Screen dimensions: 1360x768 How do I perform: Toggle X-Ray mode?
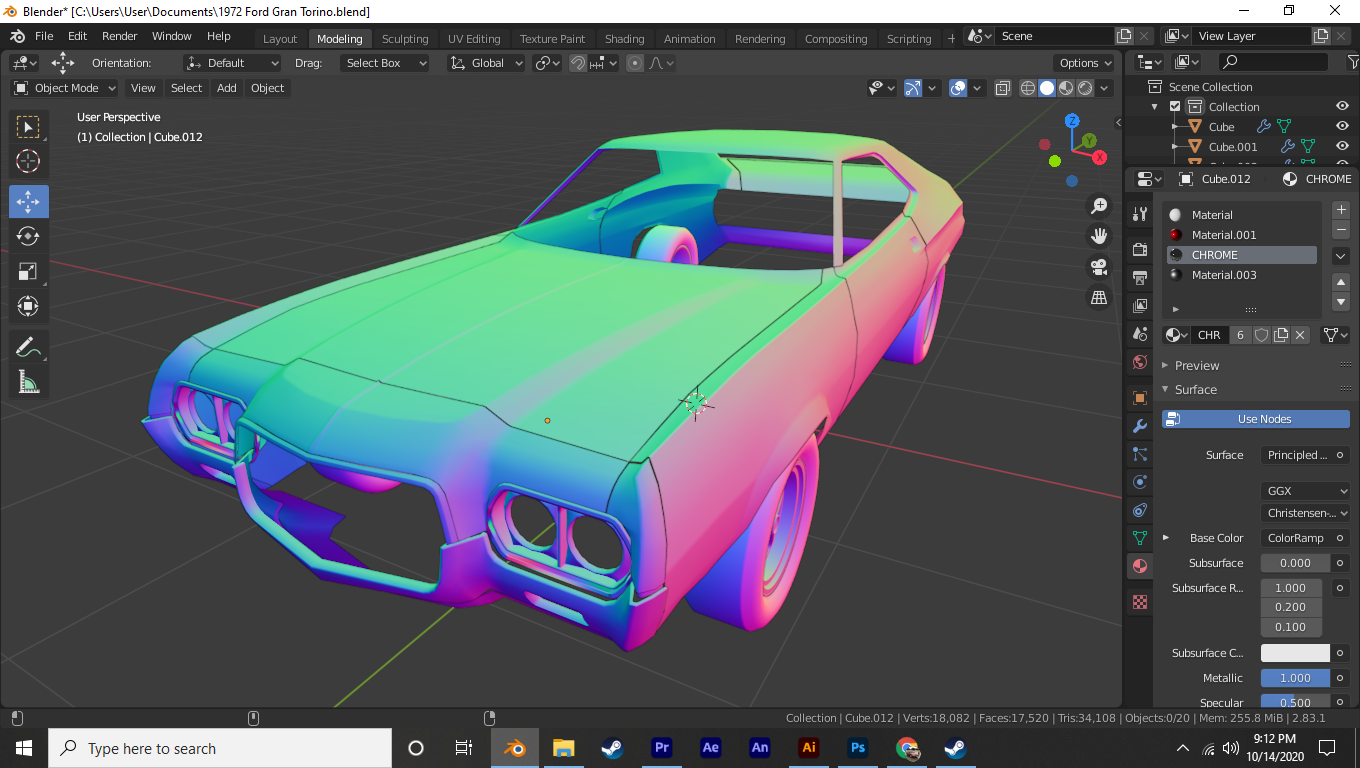point(1003,88)
